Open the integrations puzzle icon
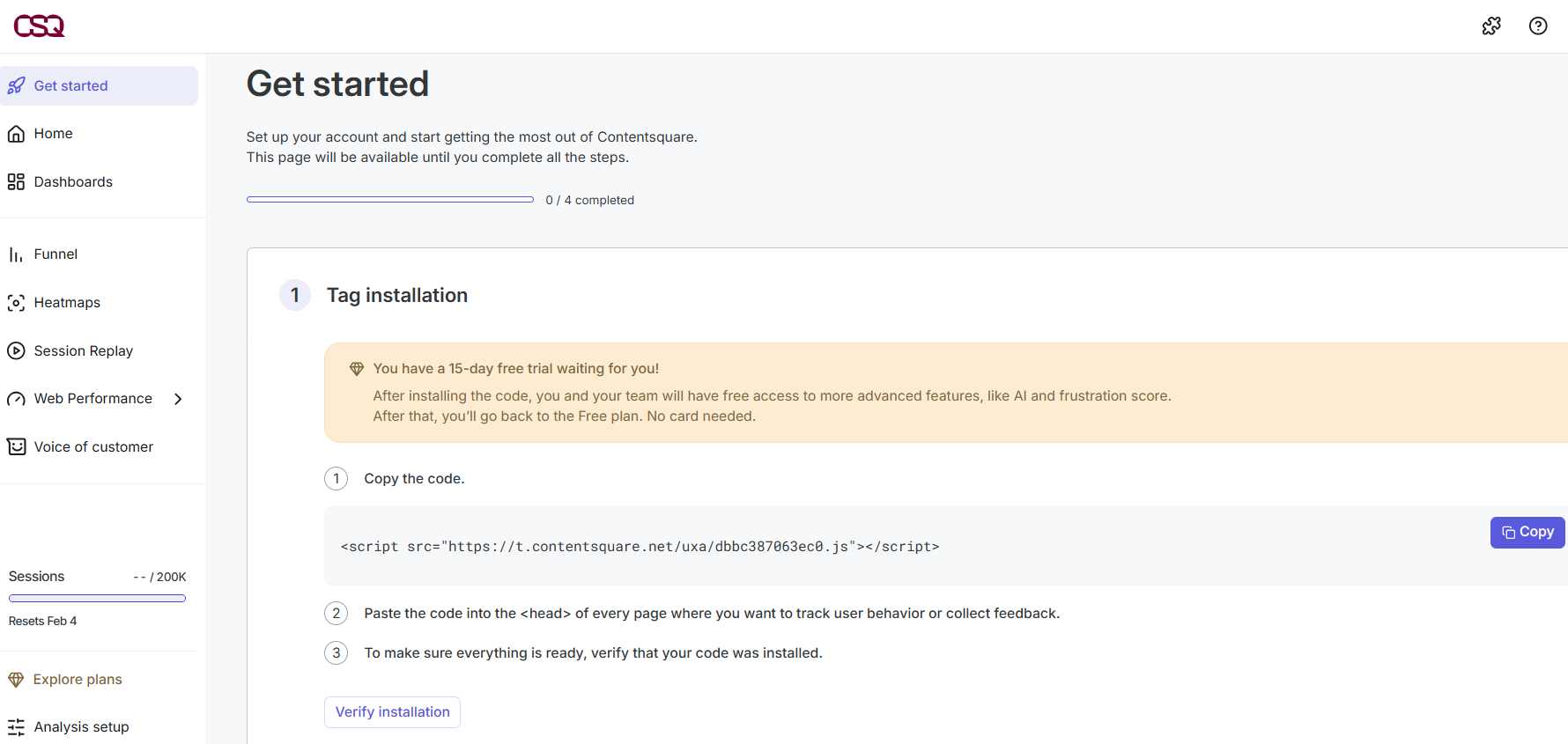This screenshot has width=1568, height=744. [x=1491, y=26]
